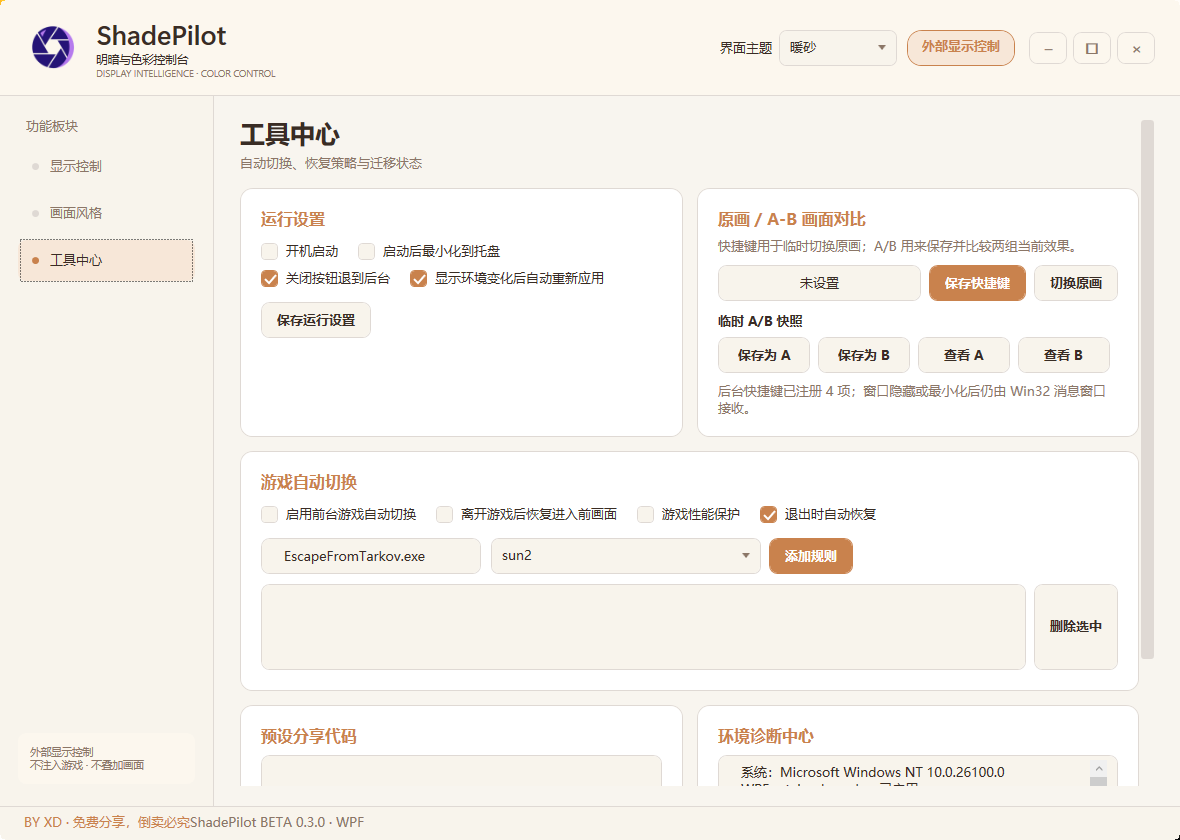Viewport: 1180px width, 840px height.
Task: Click the 环境诊断中心 scroll-up arrow
Action: (1099, 768)
